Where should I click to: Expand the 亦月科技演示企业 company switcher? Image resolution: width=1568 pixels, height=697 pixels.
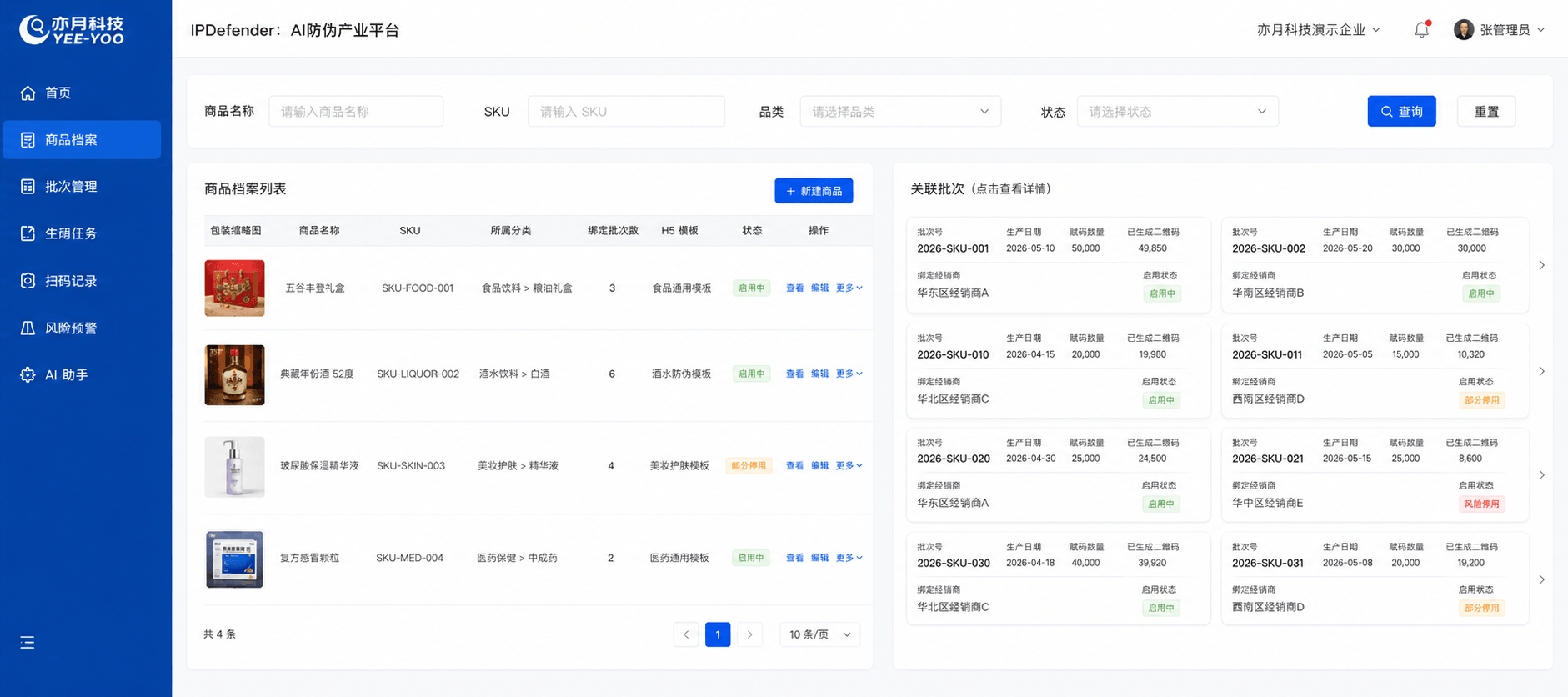[x=1319, y=30]
